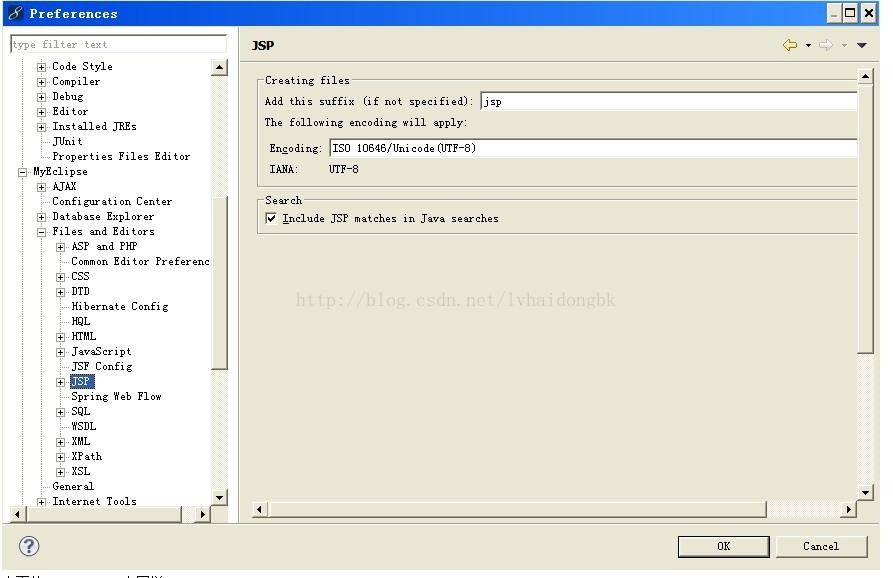Expand the XML tree node
The width and height of the screenshot is (893, 578).
click(x=60, y=442)
